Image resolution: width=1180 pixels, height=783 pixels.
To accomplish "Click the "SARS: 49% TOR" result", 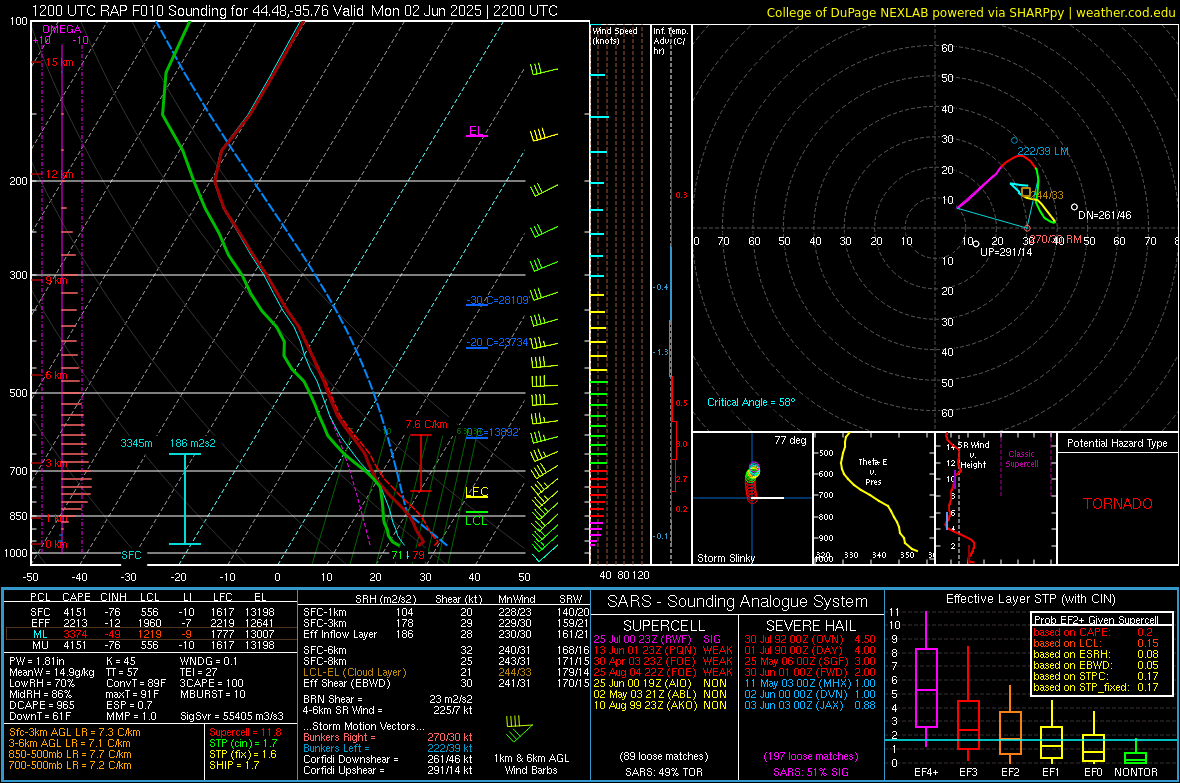I will pyautogui.click(x=664, y=772).
